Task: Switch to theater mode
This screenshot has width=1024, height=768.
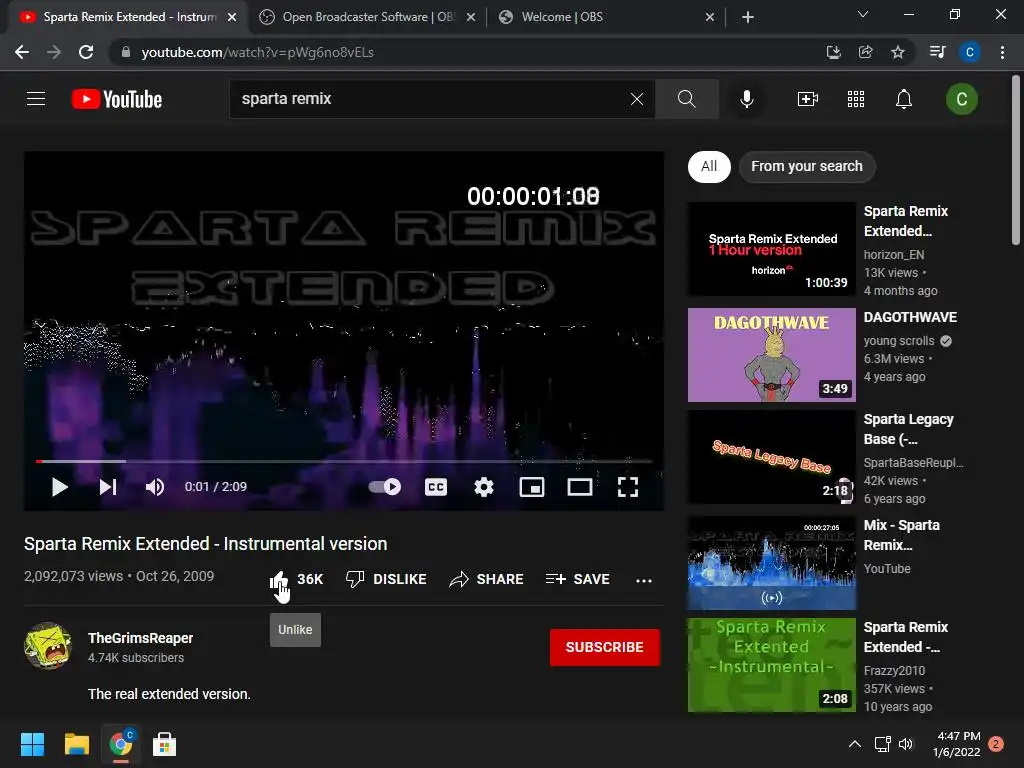Action: point(580,487)
